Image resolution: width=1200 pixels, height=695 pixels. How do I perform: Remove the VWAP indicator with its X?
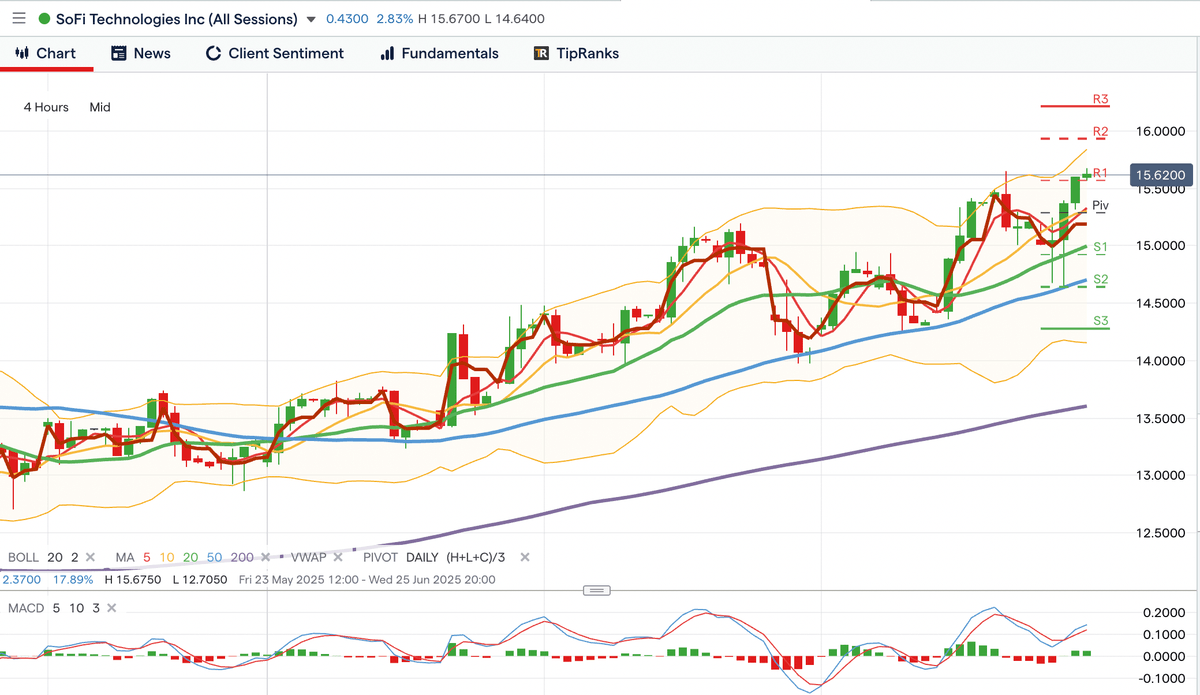pyautogui.click(x=340, y=557)
